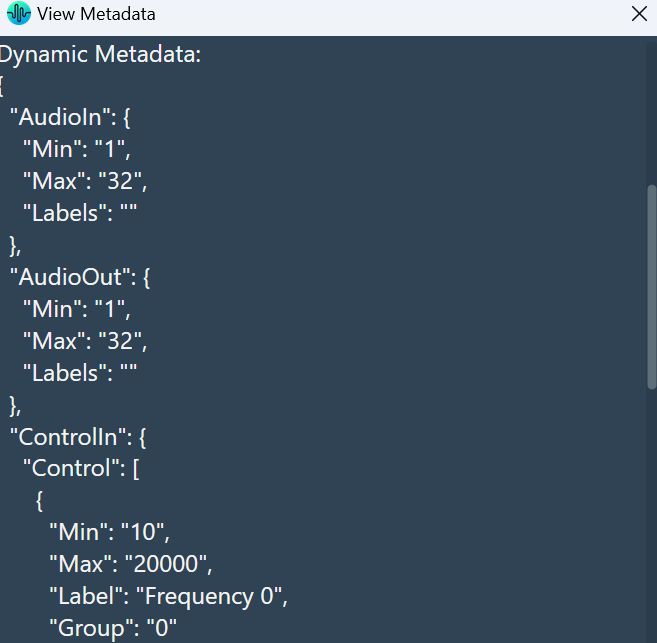Click the AudioIn "Max": "32" line
The width and height of the screenshot is (657, 643).
pyautogui.click(x=85, y=181)
